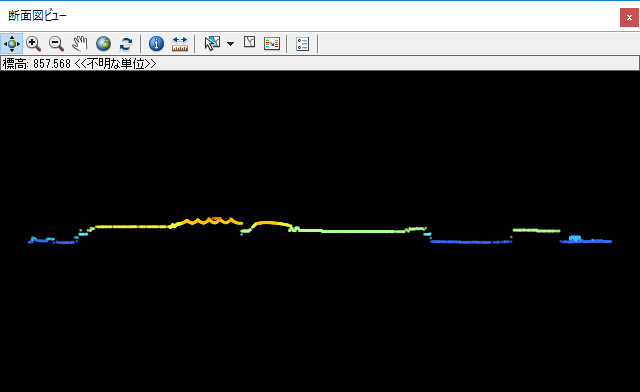Close the 断面図ビュー window
The height and width of the screenshot is (392, 640).
click(x=629, y=18)
